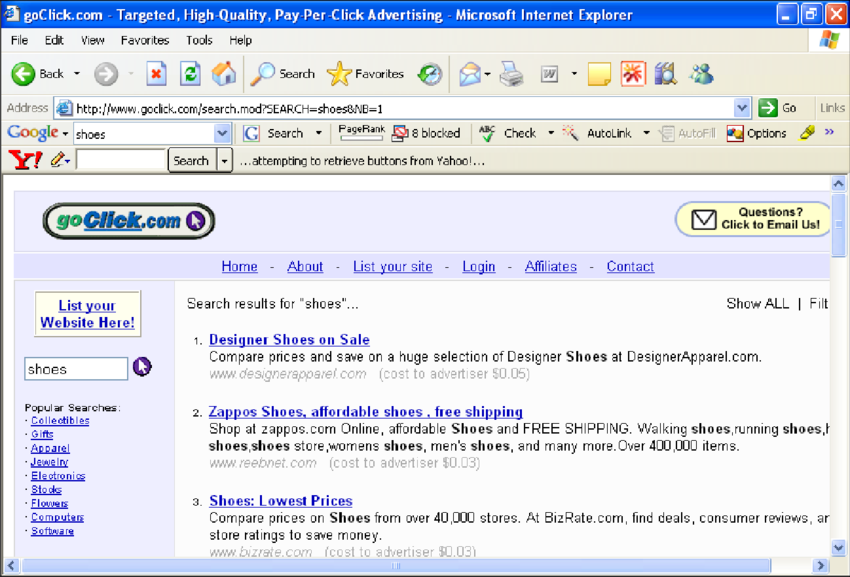Open the Mail icon dropdown arrow
850x577 pixels.
pos(487,74)
